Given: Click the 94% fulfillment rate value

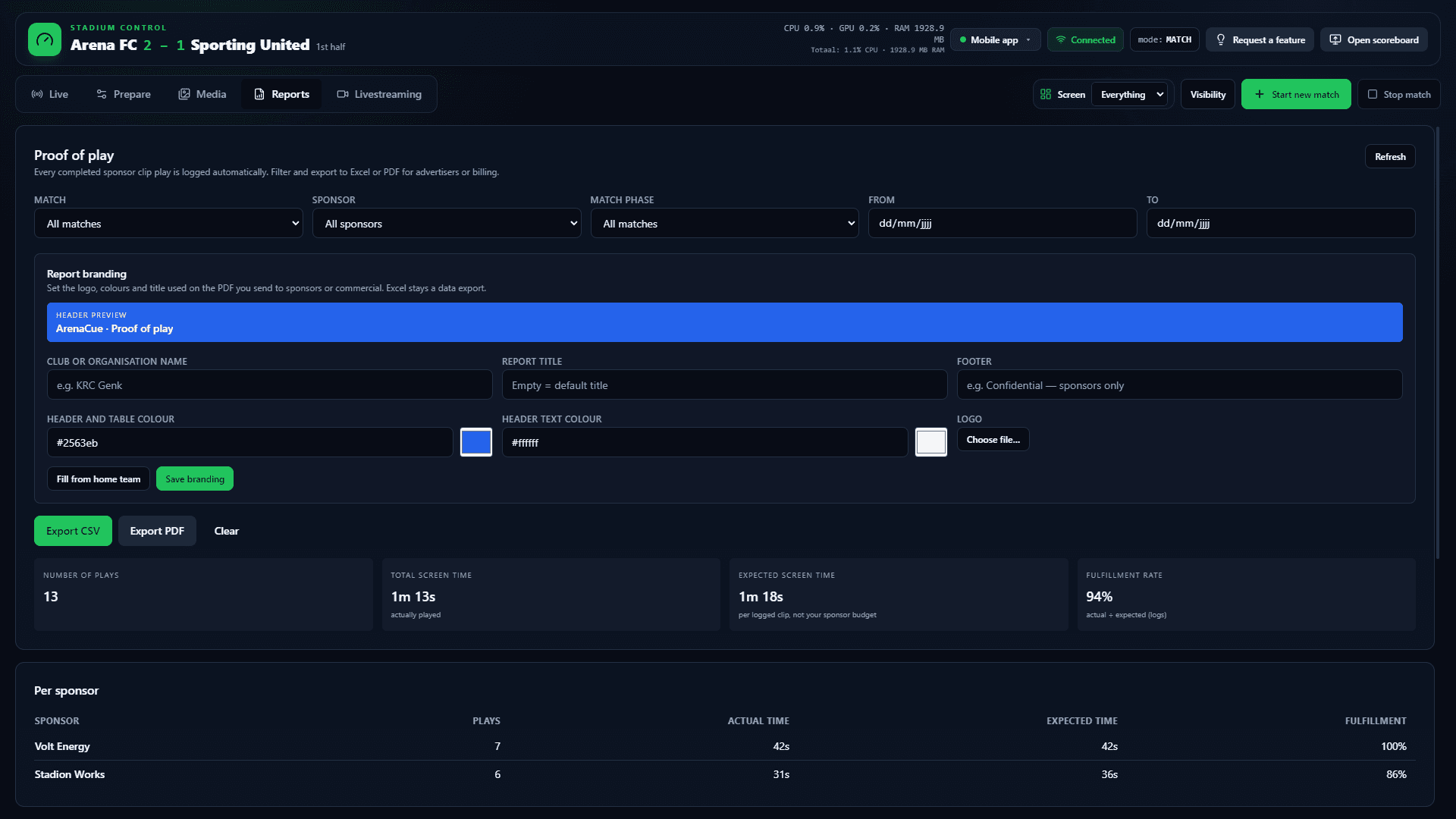Looking at the screenshot, I should [1100, 597].
